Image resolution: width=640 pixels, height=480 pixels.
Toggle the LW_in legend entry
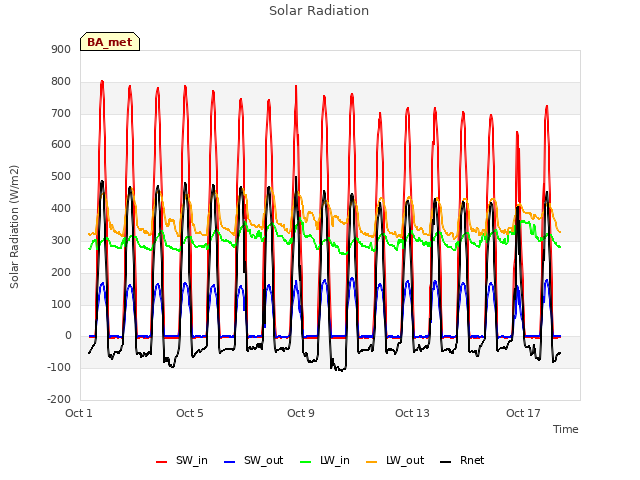click(325, 460)
